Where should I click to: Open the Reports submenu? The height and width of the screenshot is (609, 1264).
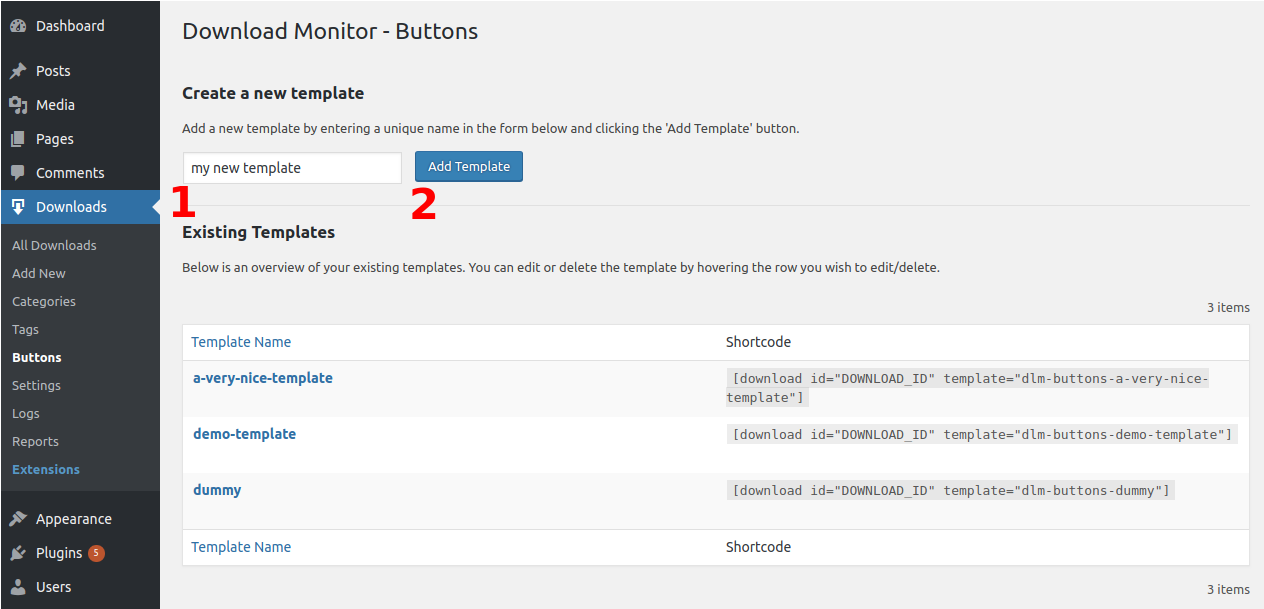35,441
